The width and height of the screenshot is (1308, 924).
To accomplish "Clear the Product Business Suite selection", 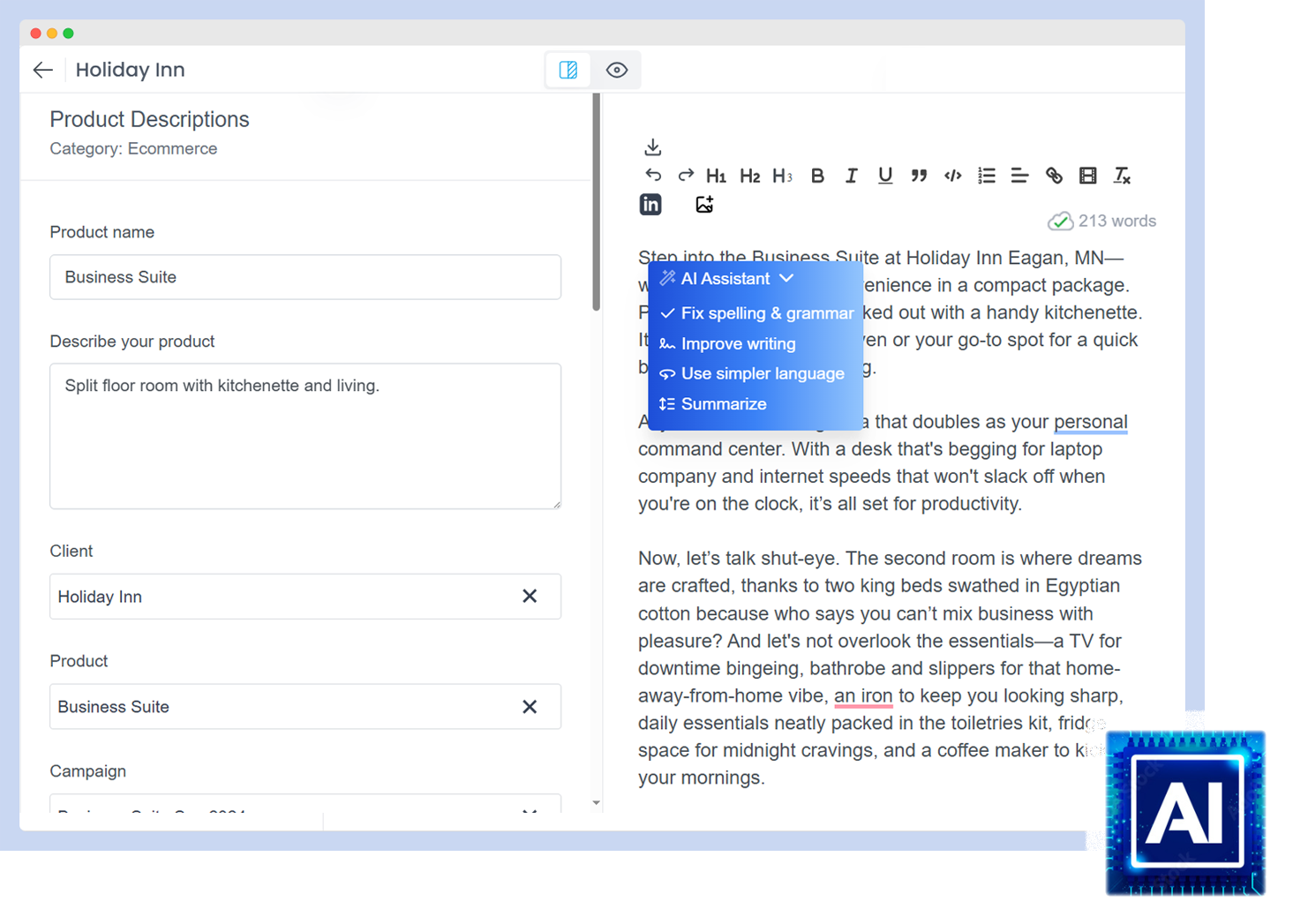I will point(530,707).
